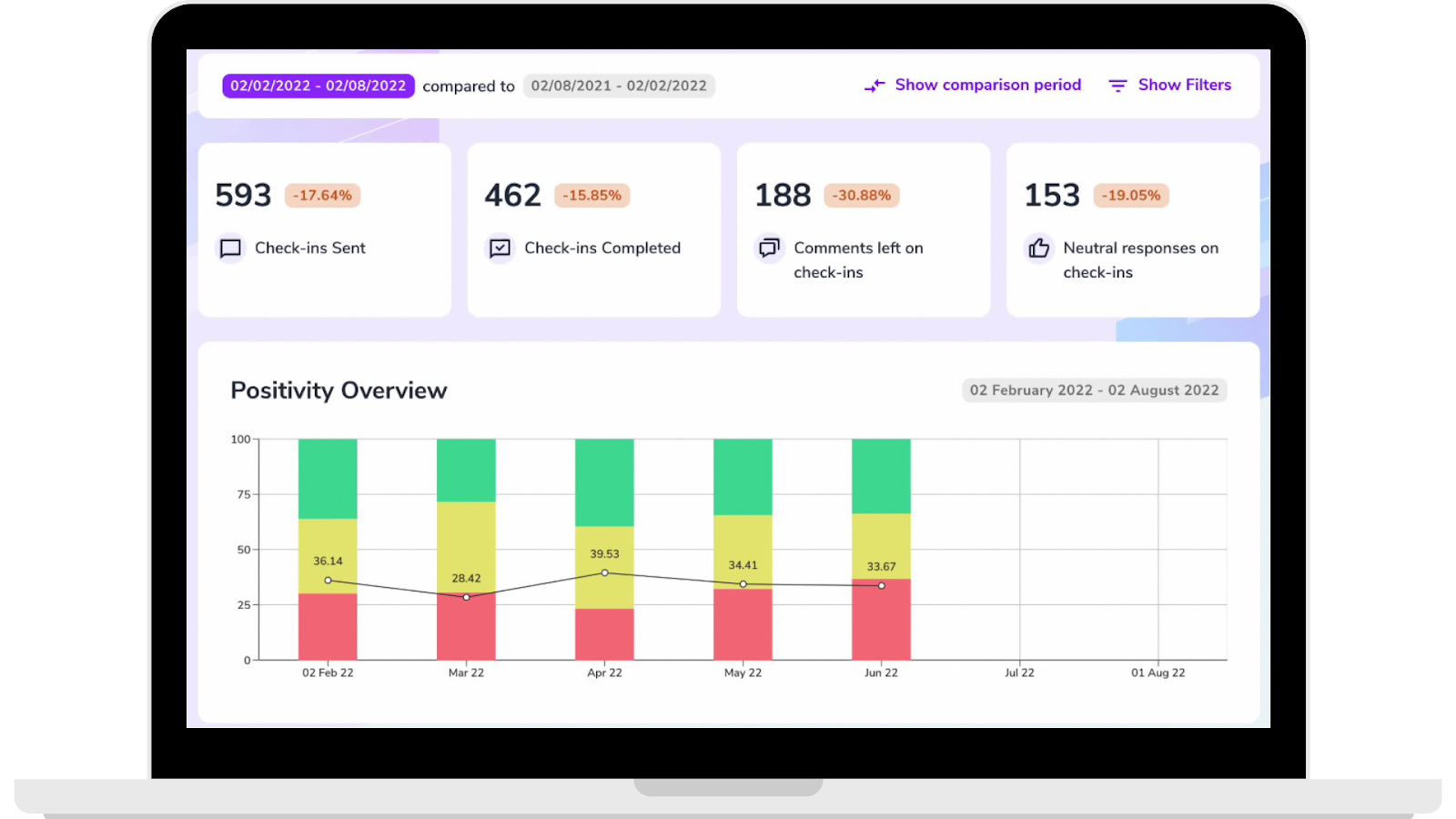This screenshot has height=819, width=1456.
Task: Click Show comparison period link
Action: (988, 85)
